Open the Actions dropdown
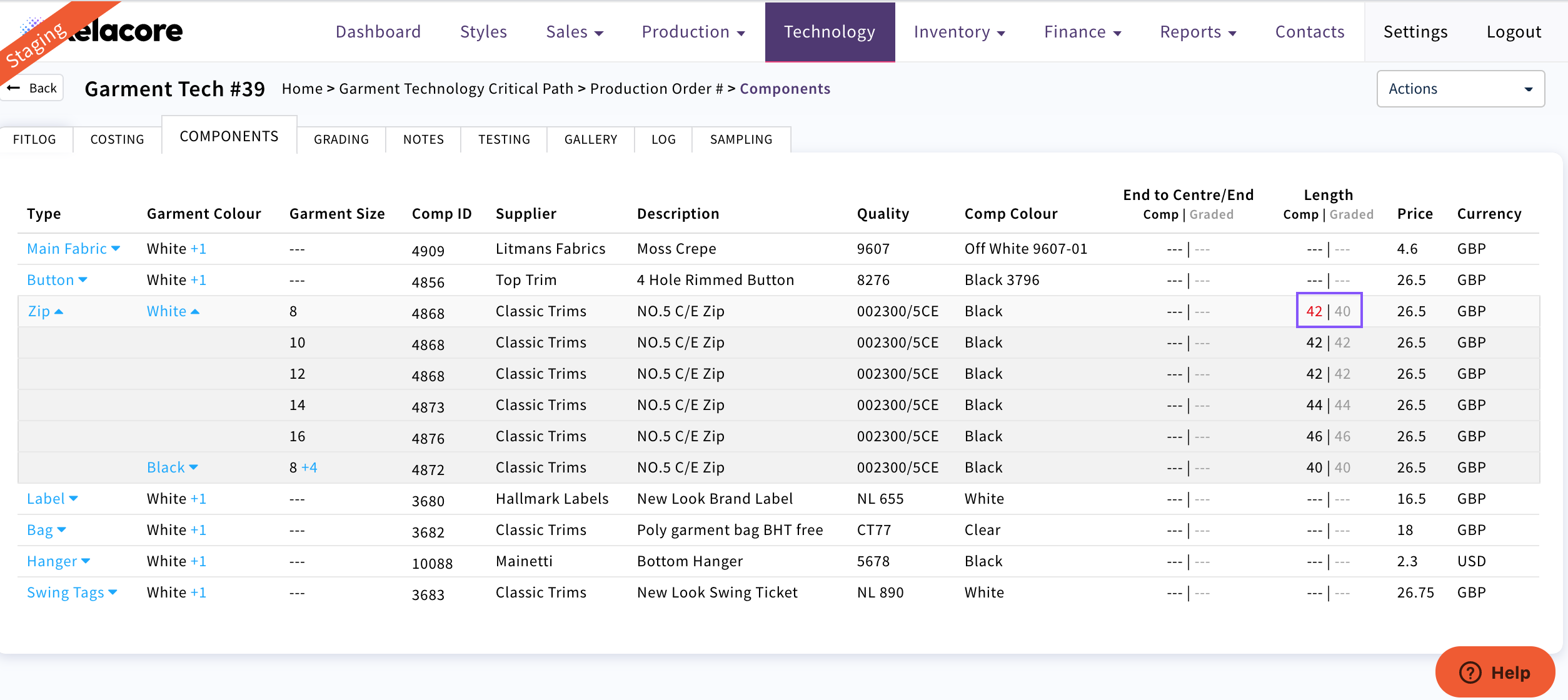 (1460, 89)
